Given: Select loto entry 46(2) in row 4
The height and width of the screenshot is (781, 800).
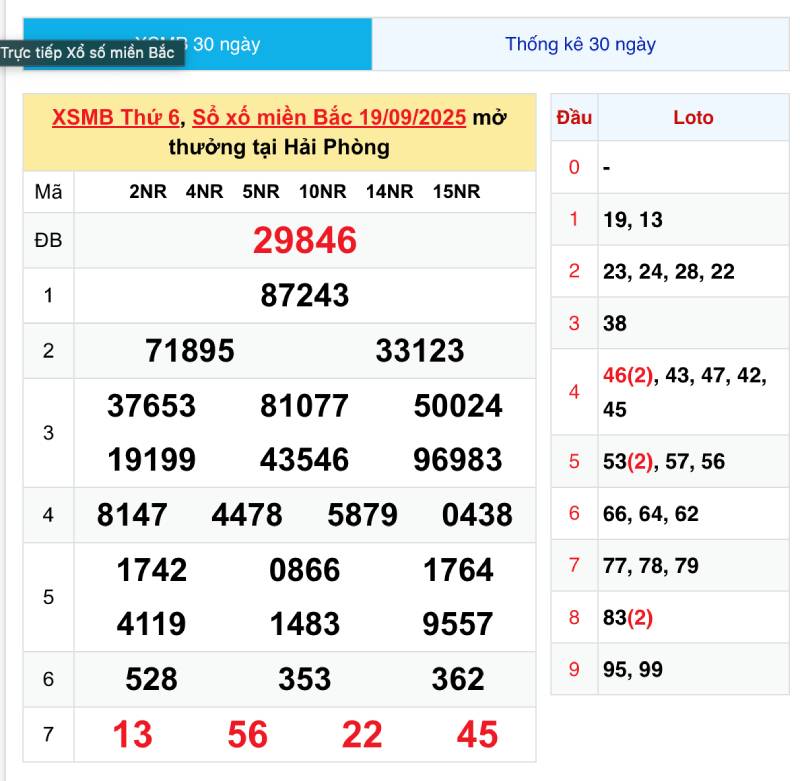Looking at the screenshot, I should click(628, 376).
